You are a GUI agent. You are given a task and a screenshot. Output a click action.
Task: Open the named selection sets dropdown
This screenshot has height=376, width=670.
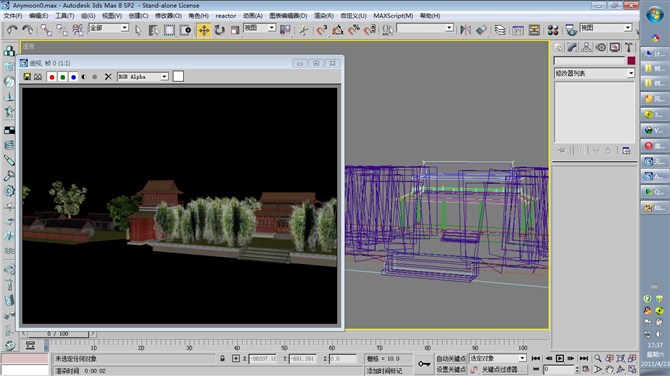pos(425,28)
